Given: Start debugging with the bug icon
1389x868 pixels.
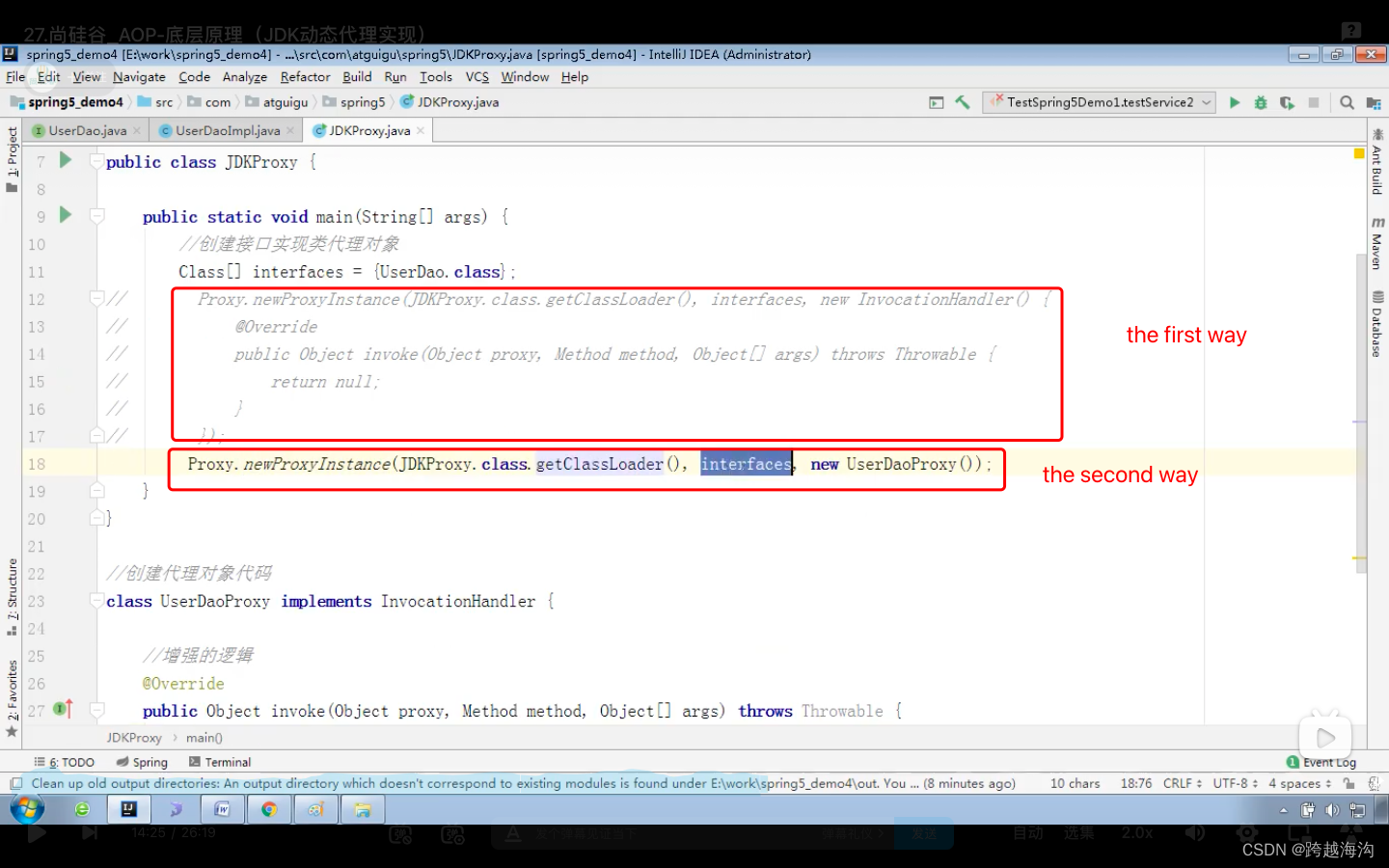Looking at the screenshot, I should pyautogui.click(x=1261, y=102).
